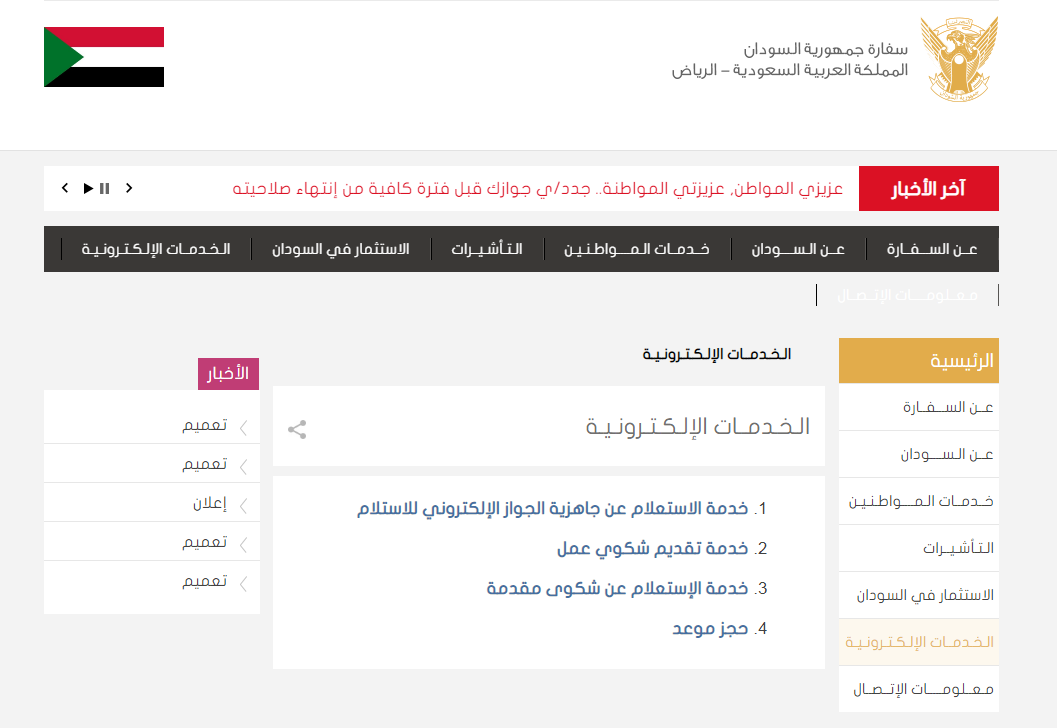Click the إعلان item in the news list
This screenshot has width=1057, height=728.
(x=209, y=504)
